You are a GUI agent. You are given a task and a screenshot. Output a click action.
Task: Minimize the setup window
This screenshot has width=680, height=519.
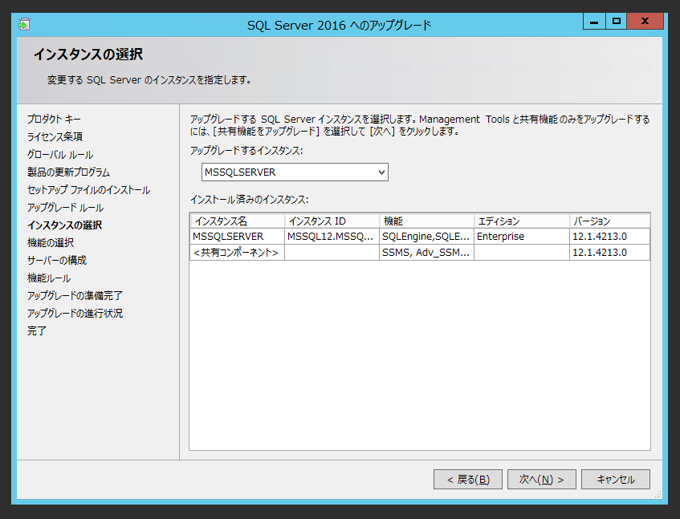coord(595,21)
